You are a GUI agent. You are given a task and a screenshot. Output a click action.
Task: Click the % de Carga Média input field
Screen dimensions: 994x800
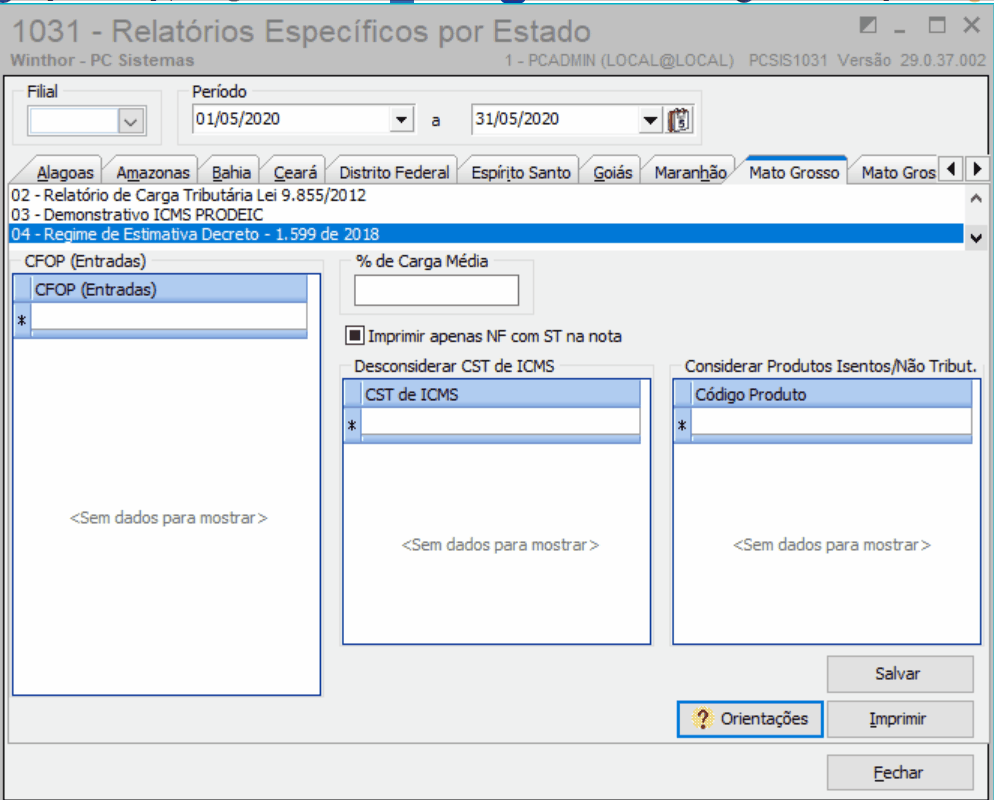click(x=436, y=290)
